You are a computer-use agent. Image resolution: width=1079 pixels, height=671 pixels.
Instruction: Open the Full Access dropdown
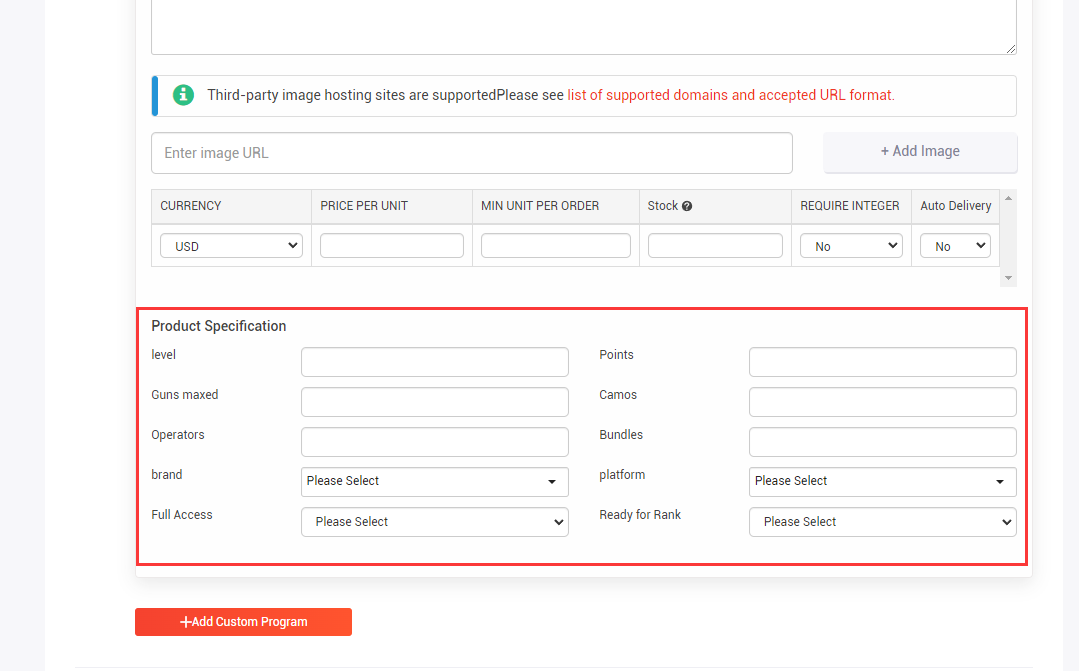pyautogui.click(x=434, y=522)
